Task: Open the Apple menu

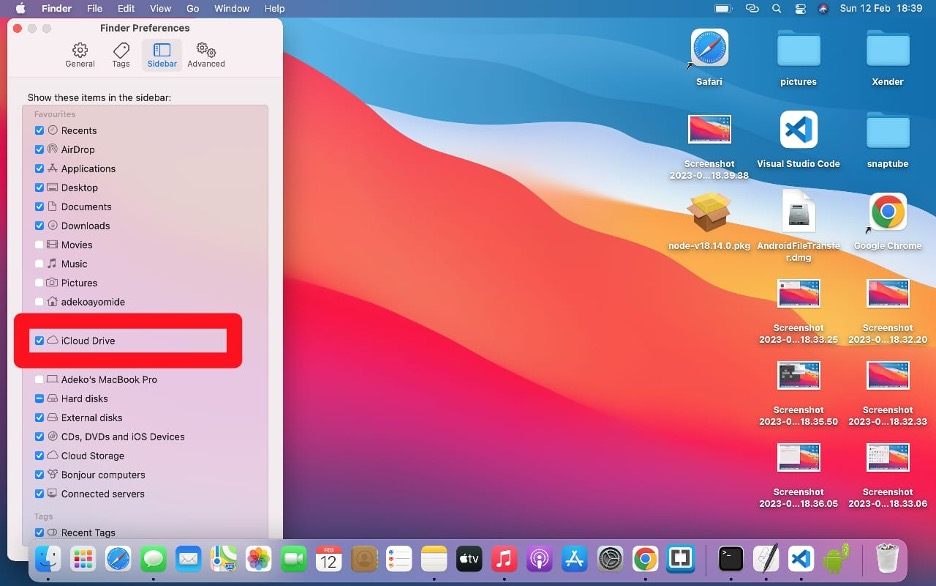Action: click(21, 8)
